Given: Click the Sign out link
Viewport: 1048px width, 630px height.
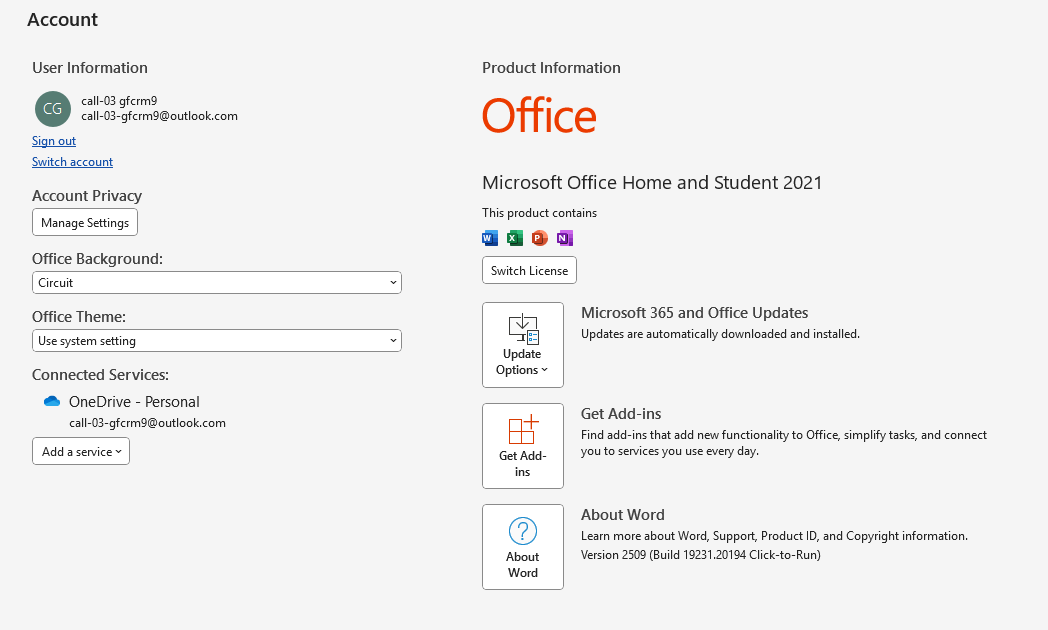Looking at the screenshot, I should tap(54, 141).
